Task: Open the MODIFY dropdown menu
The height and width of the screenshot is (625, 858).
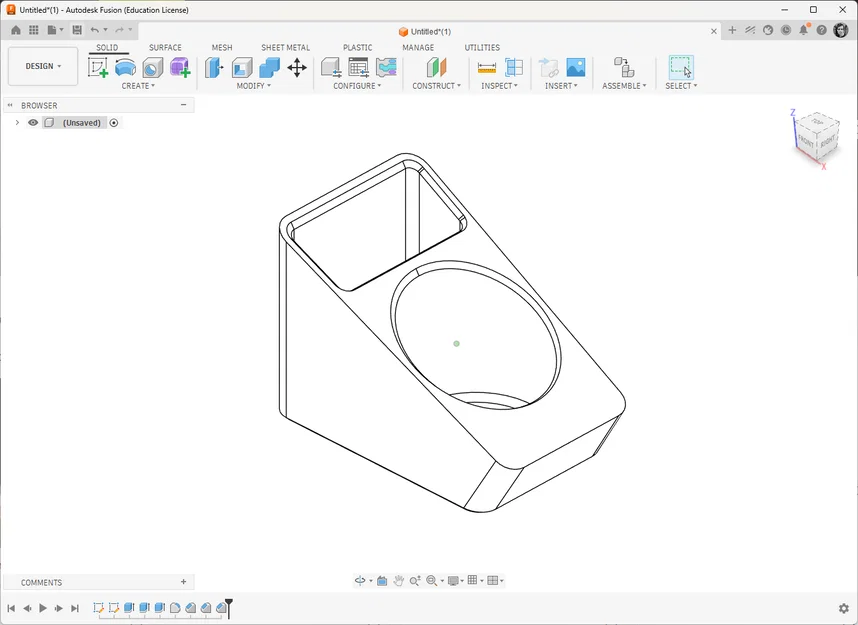Action: tap(254, 86)
